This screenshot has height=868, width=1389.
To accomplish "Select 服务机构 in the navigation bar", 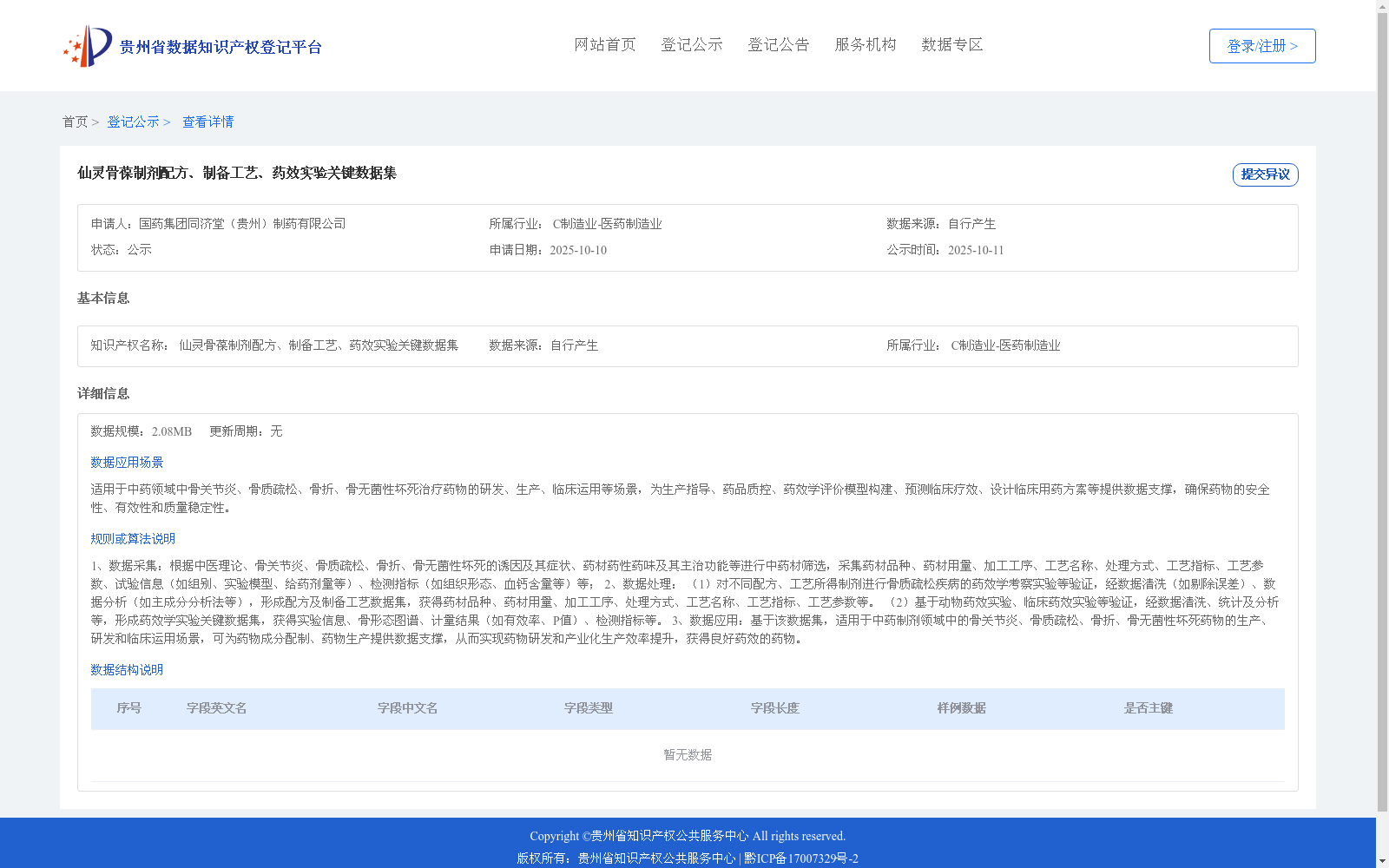I will (x=866, y=45).
